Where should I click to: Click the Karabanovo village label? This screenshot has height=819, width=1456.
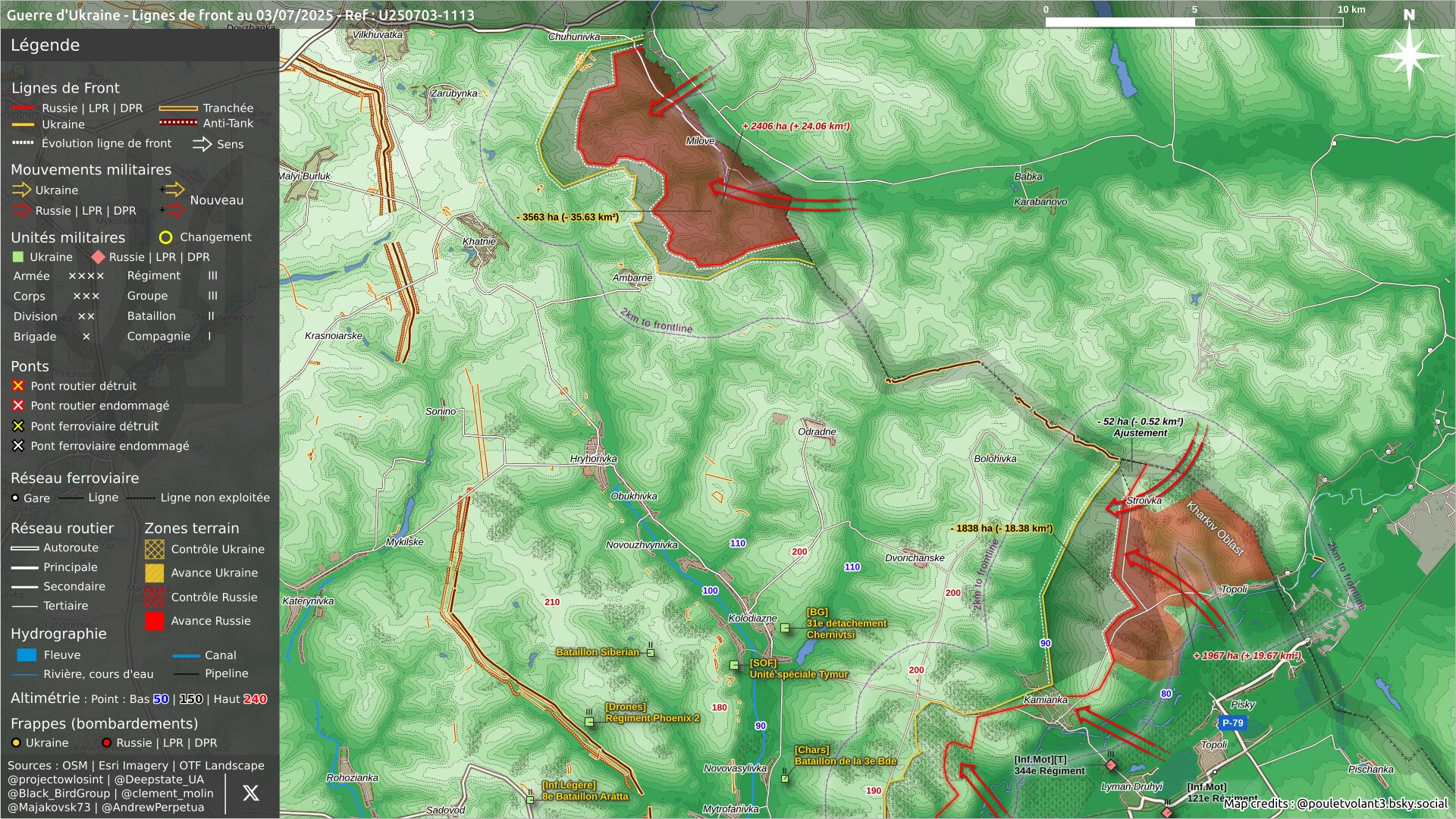click(x=1040, y=202)
